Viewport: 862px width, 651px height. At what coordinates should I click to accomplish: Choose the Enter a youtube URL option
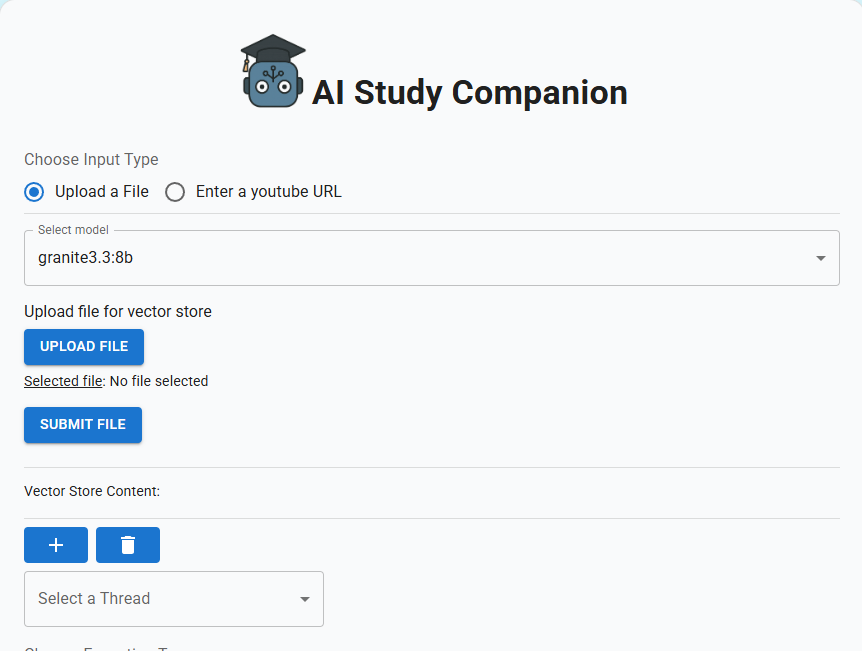(x=175, y=192)
